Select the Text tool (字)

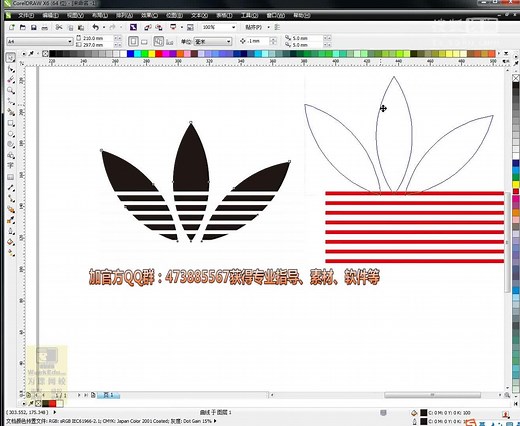coord(11,166)
